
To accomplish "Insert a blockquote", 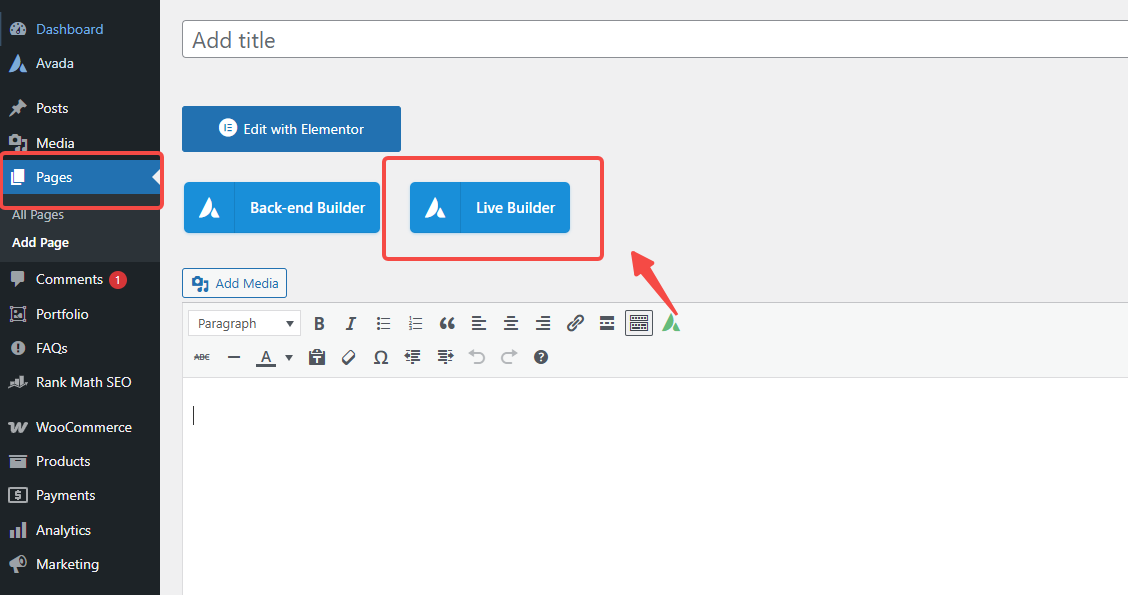I will point(447,323).
